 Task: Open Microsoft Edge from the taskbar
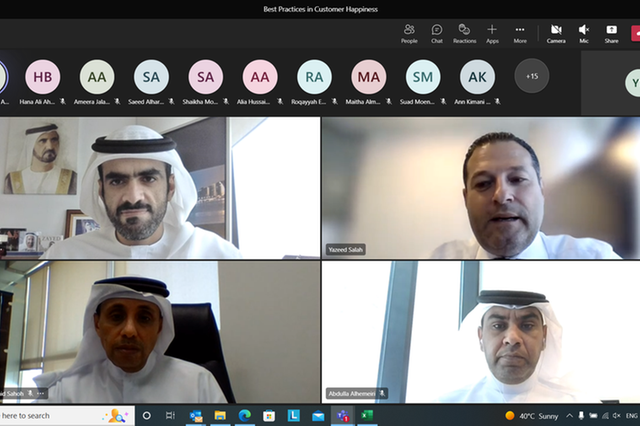point(244,416)
